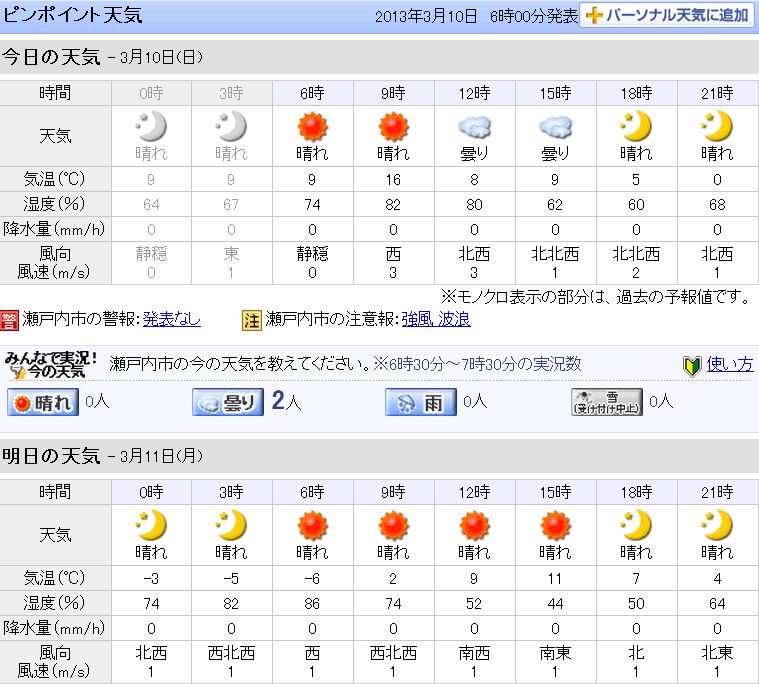This screenshot has height=684, width=759.
Task: Click today's 気温(℃) row label
Action: pos(54,179)
